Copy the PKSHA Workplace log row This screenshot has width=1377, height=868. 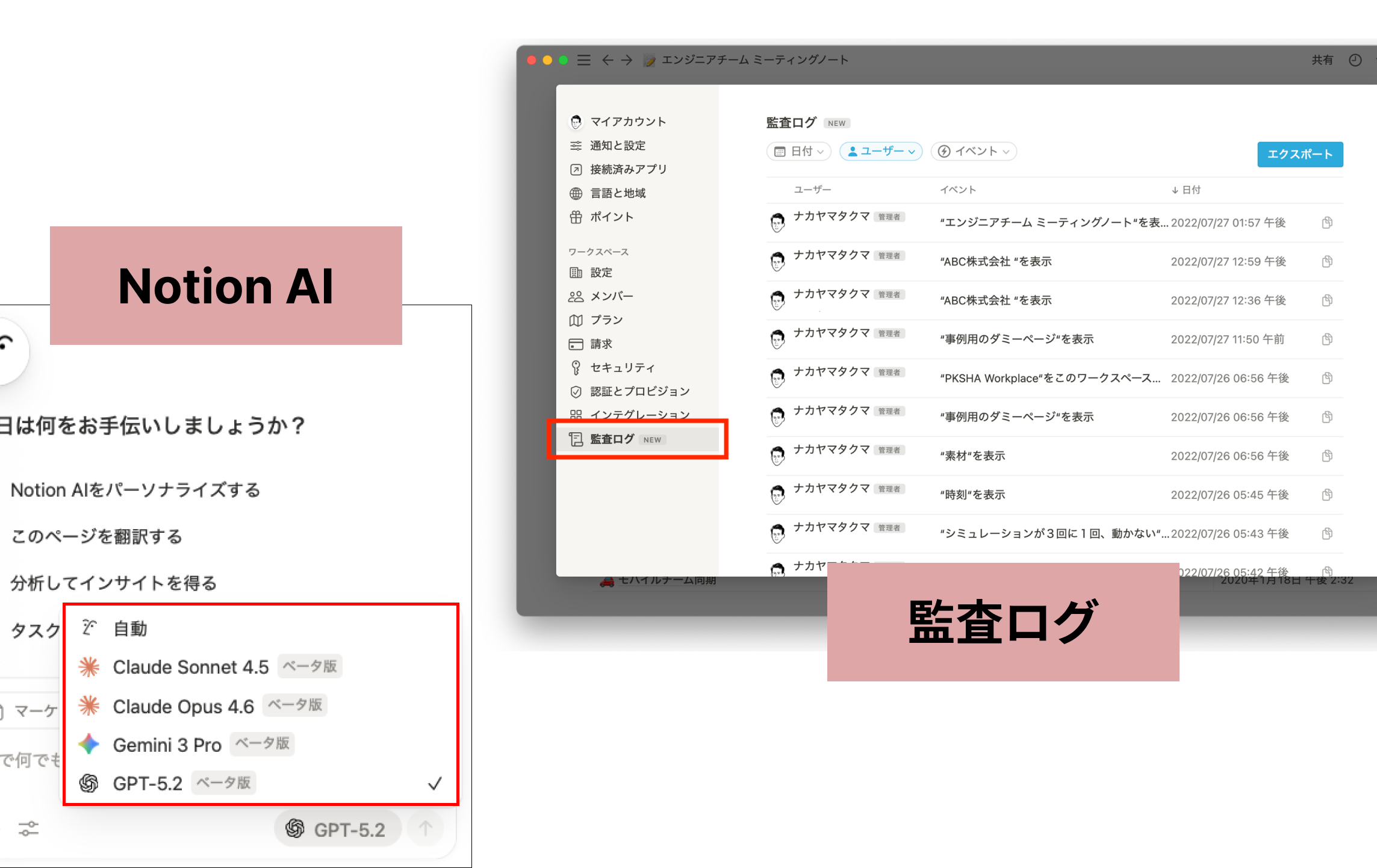tap(1327, 378)
